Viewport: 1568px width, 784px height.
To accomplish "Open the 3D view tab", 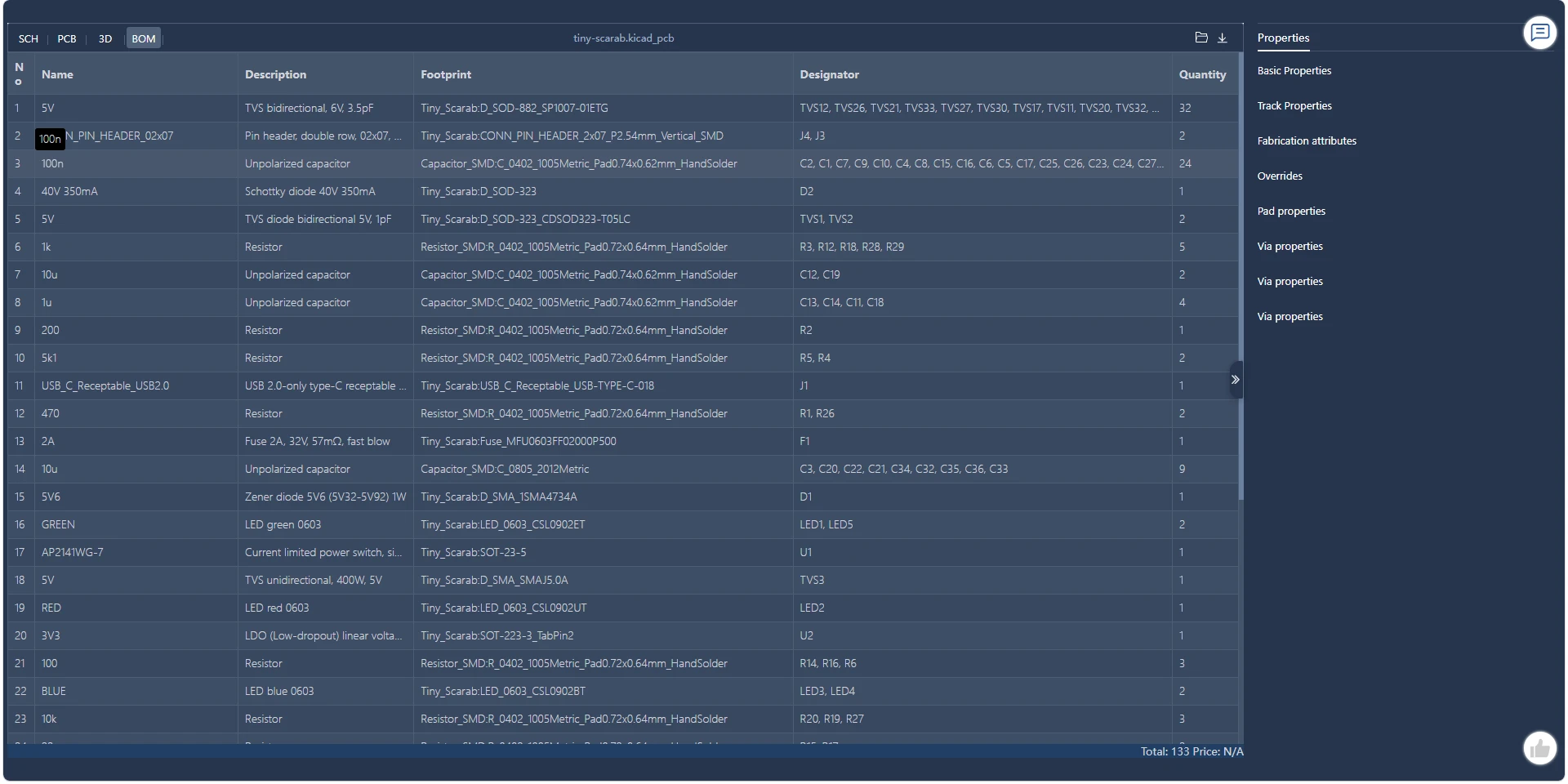I will click(x=105, y=38).
